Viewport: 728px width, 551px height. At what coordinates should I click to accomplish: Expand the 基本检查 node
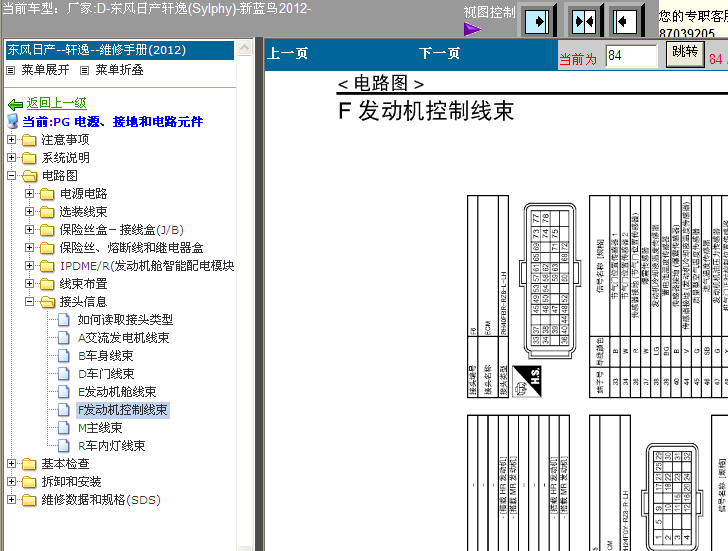click(x=12, y=463)
